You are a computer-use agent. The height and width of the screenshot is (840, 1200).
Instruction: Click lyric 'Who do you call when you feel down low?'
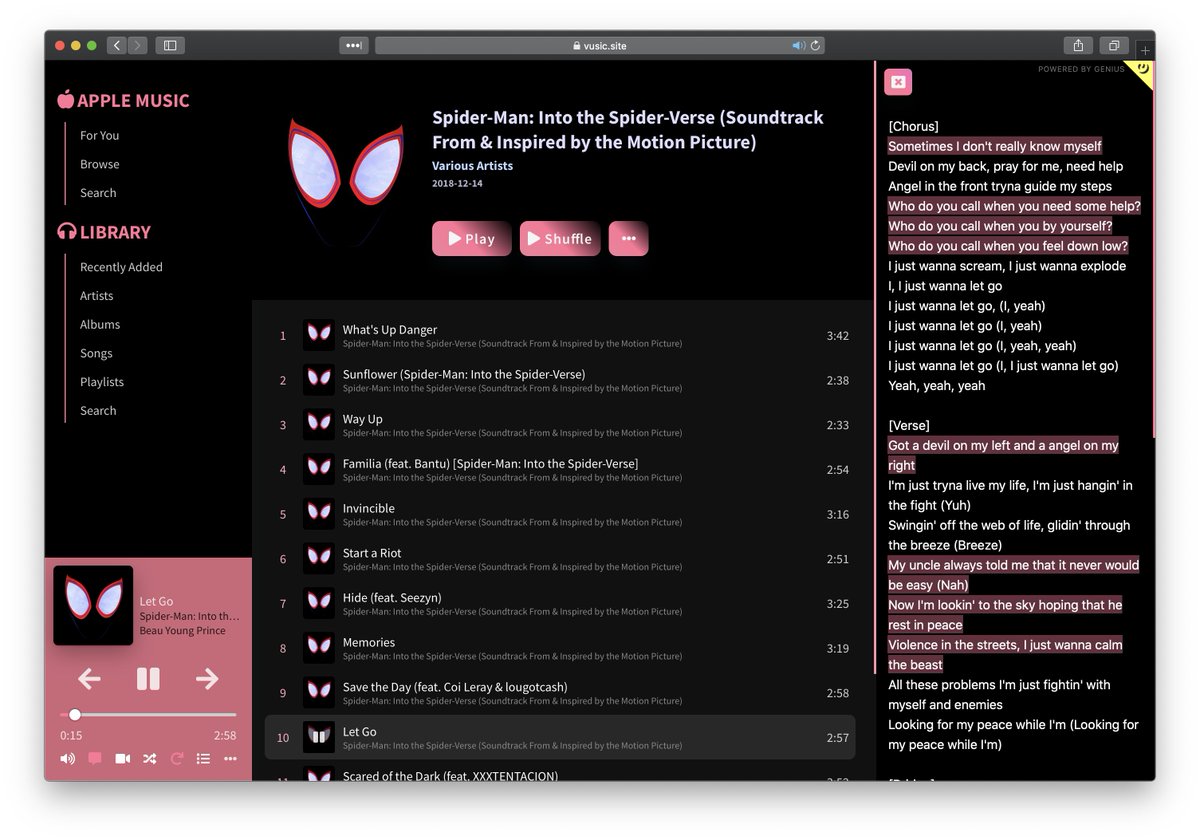1008,246
